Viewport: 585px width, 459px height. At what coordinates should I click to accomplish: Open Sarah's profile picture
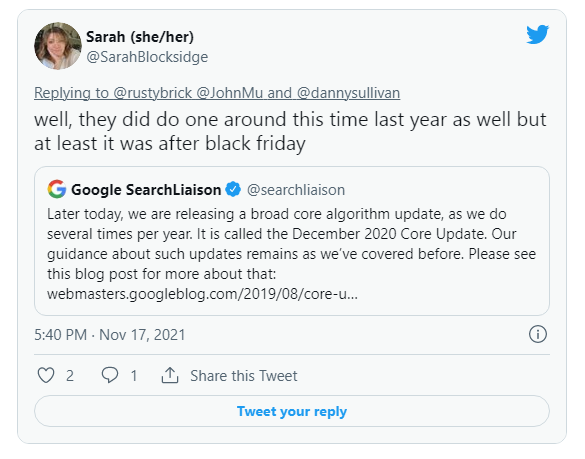tap(58, 46)
